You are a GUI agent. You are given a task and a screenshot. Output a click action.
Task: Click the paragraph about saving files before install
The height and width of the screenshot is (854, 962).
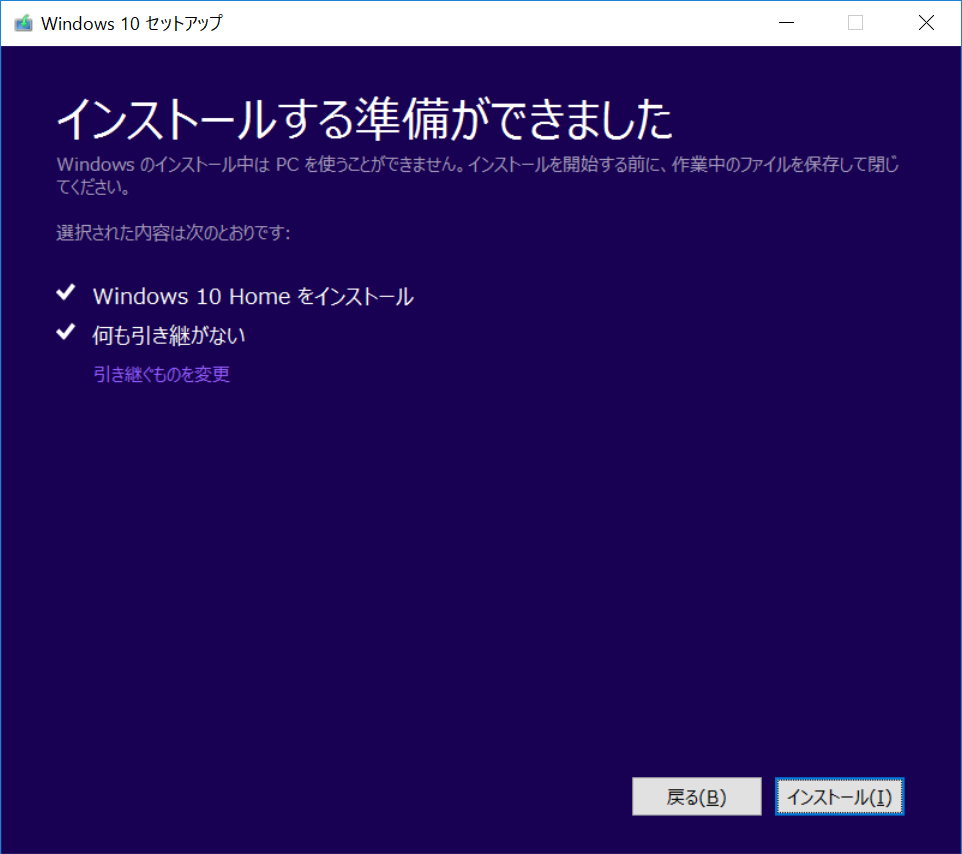pos(477,175)
